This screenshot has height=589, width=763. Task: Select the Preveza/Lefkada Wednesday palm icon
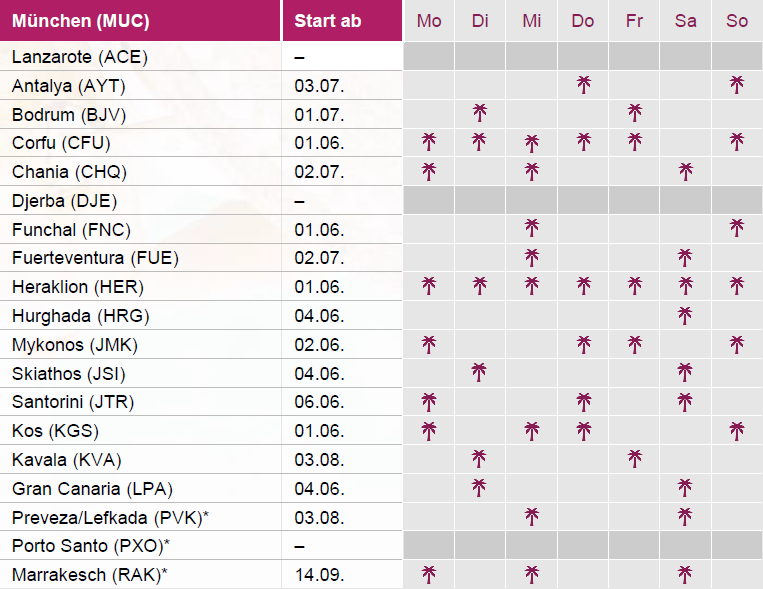coord(532,517)
